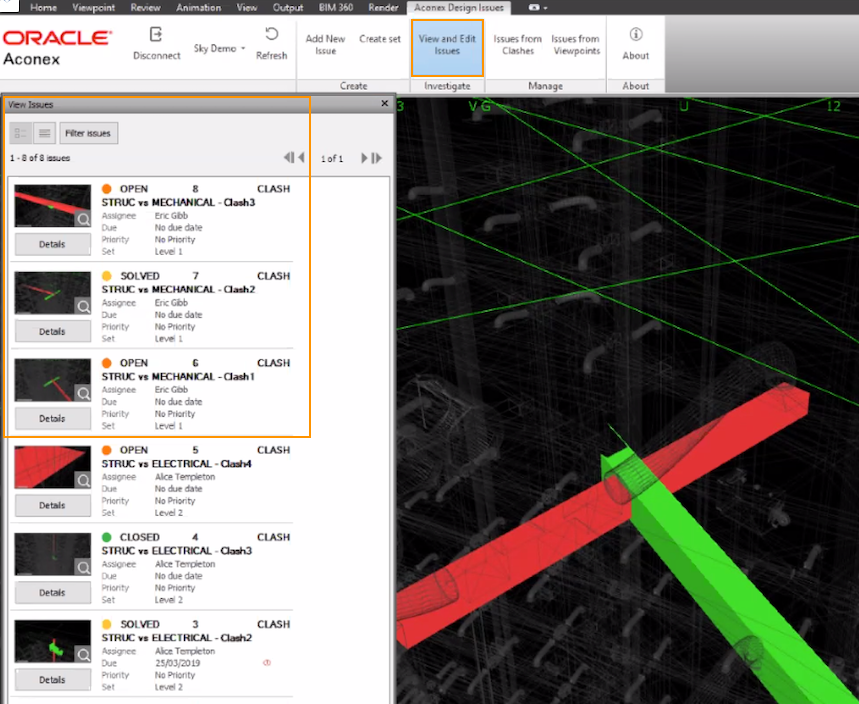Click the orange OPEN status dot for issue 8

click(x=107, y=189)
